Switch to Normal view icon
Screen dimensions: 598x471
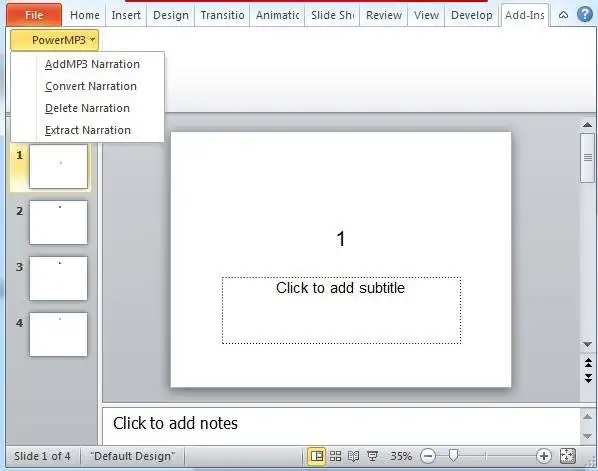coord(317,456)
